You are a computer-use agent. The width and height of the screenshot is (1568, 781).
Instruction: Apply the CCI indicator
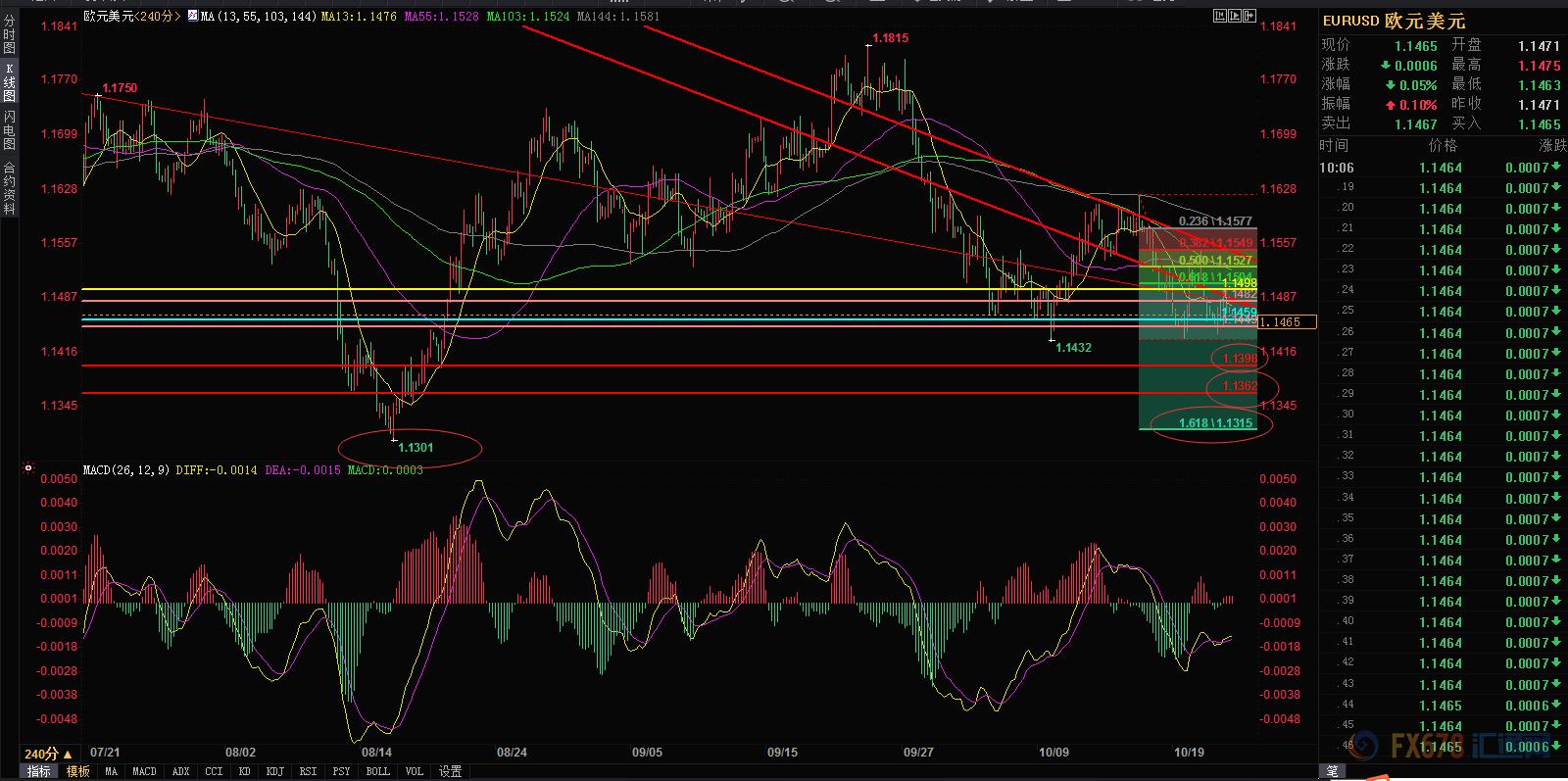pyautogui.click(x=214, y=771)
